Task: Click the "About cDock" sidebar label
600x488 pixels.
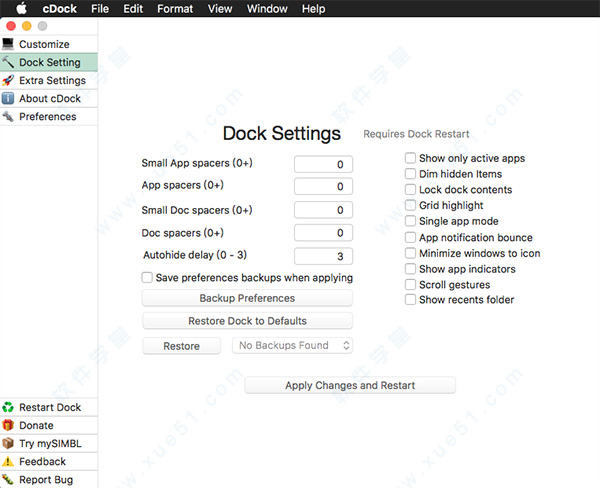Action: coord(50,98)
